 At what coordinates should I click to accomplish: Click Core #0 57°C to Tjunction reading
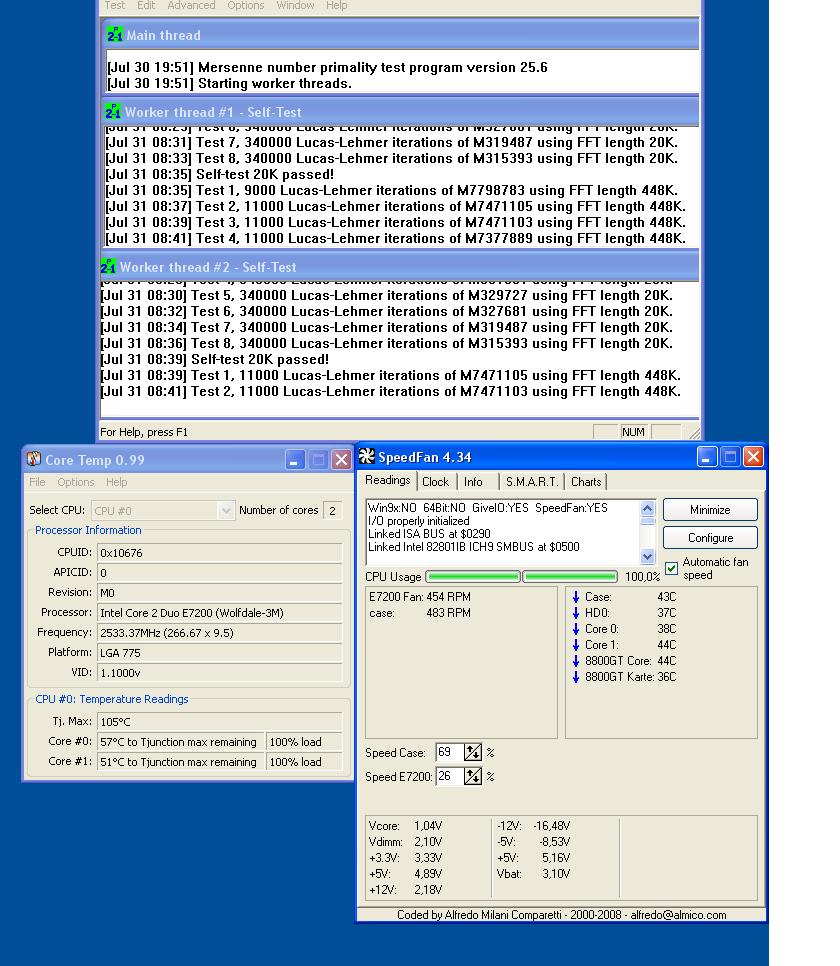[x=181, y=742]
